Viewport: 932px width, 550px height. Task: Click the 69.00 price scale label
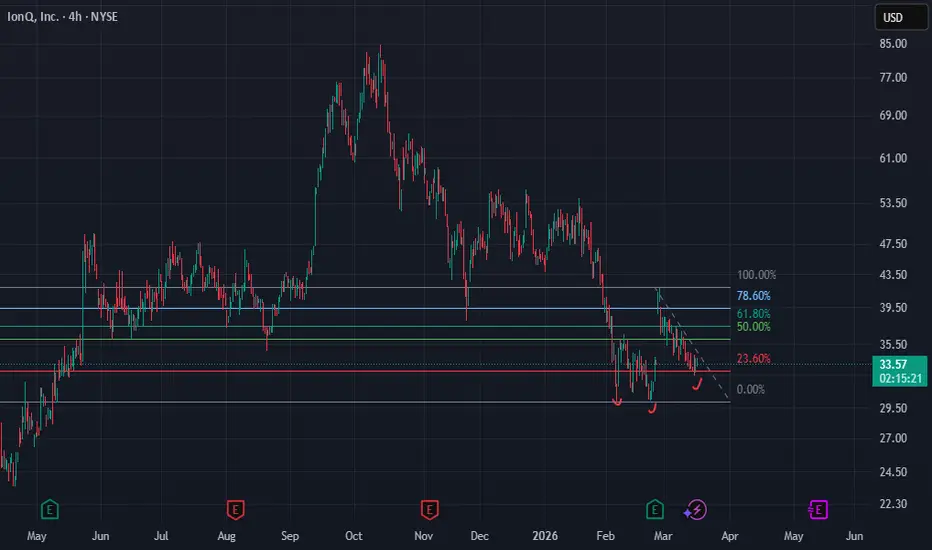[x=893, y=115]
